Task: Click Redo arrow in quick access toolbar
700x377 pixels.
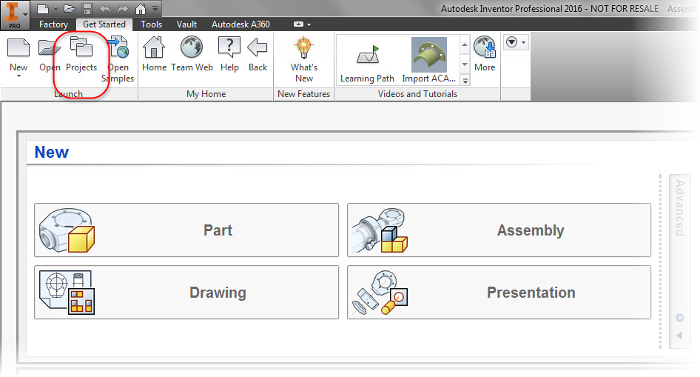Action: [x=123, y=8]
